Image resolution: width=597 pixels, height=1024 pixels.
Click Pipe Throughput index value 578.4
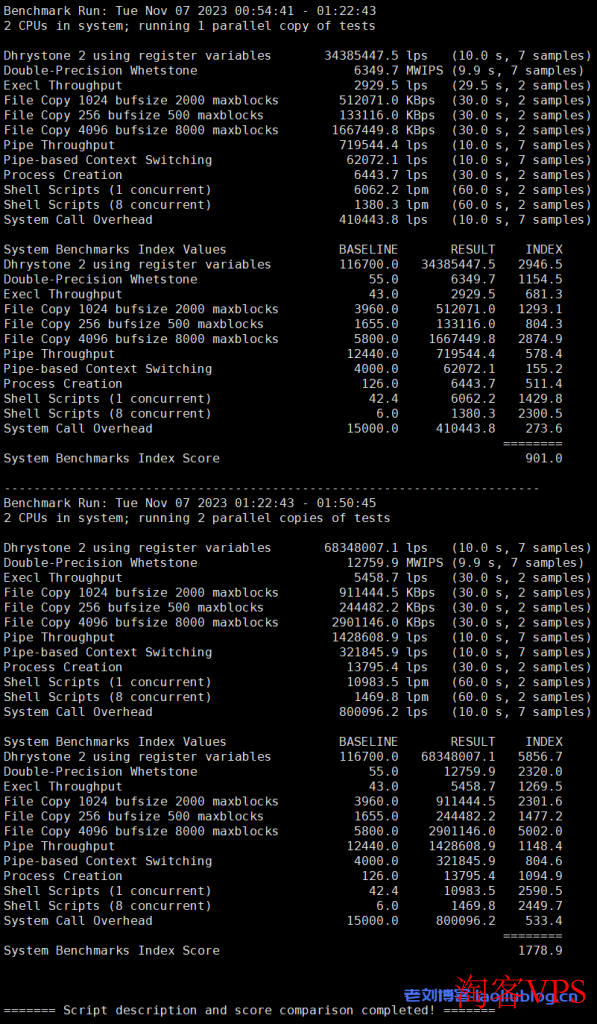click(x=543, y=354)
